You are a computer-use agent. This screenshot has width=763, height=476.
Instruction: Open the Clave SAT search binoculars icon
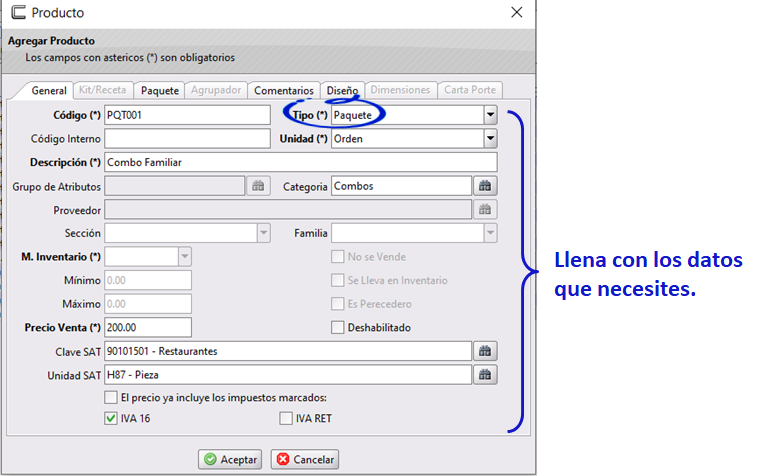[485, 351]
